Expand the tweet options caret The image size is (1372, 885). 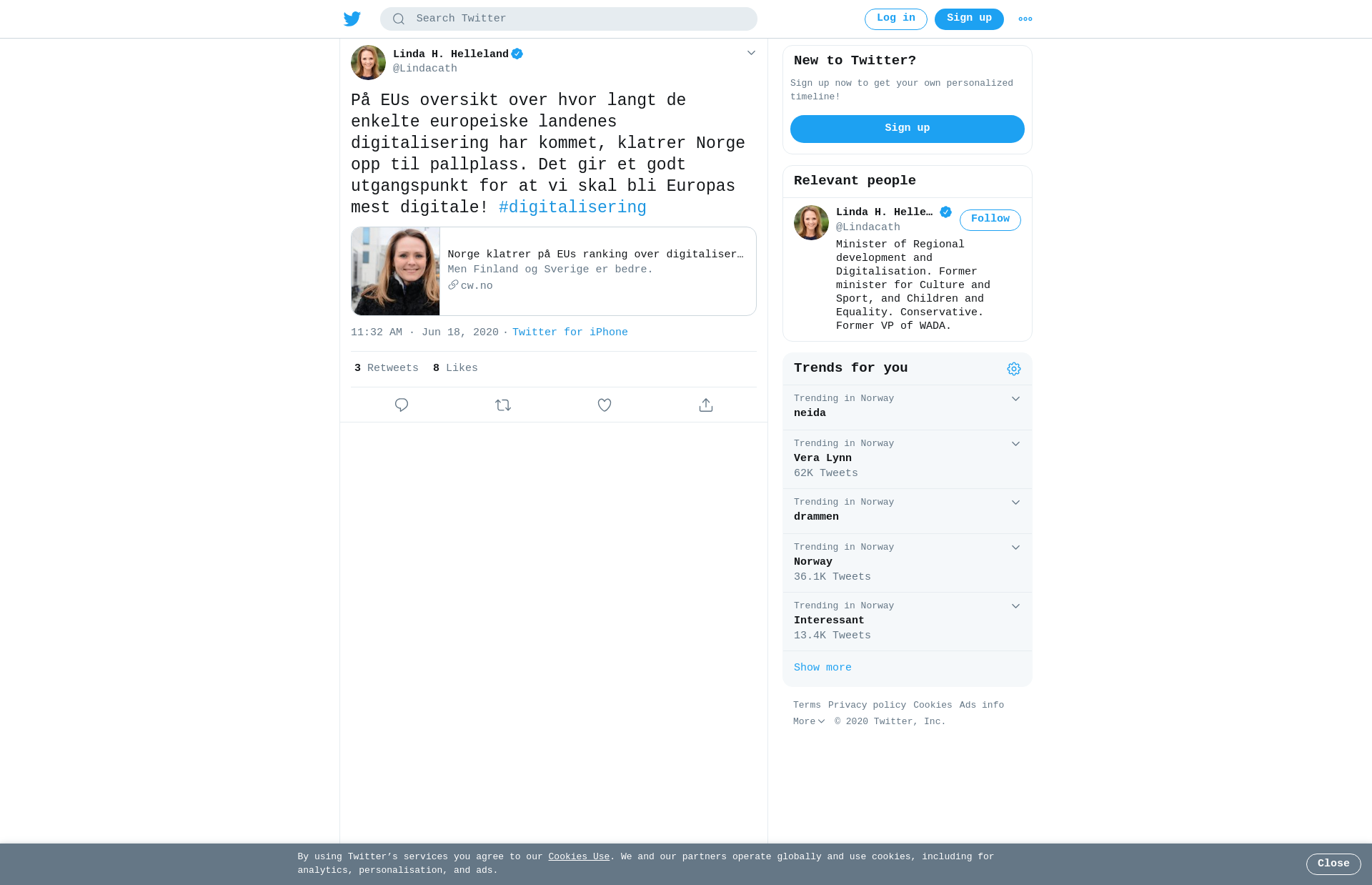click(751, 53)
